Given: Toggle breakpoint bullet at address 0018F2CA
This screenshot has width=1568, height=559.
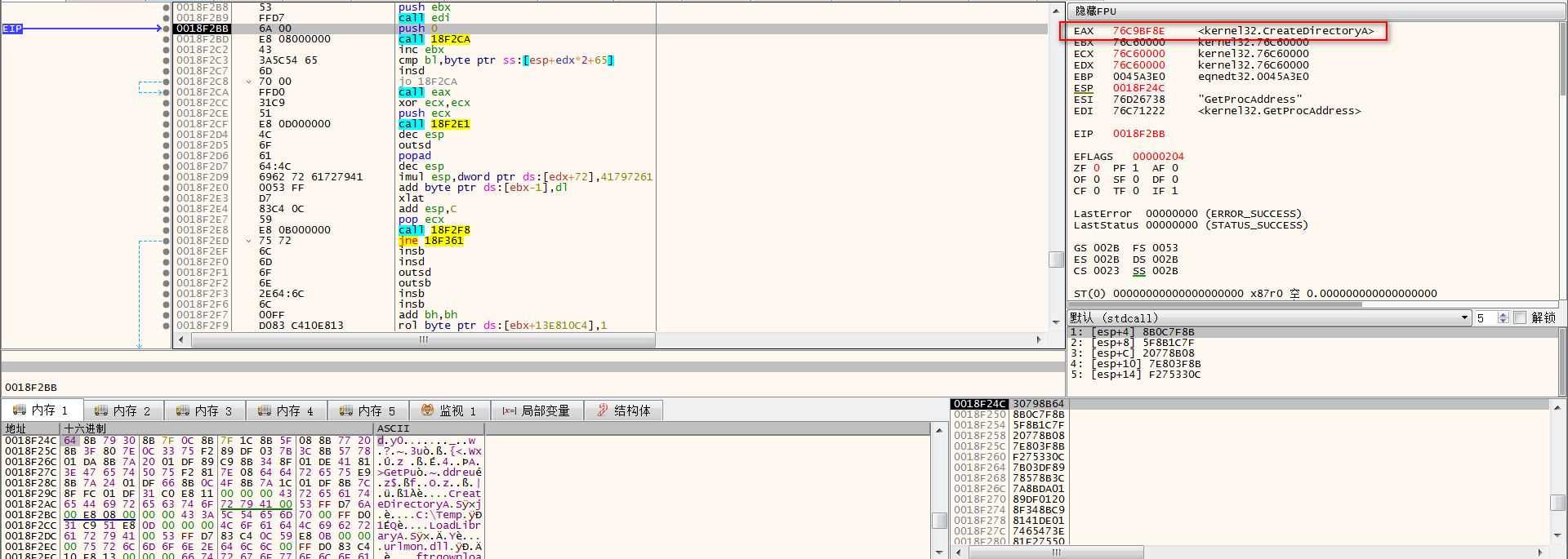Looking at the screenshot, I should coord(167,92).
